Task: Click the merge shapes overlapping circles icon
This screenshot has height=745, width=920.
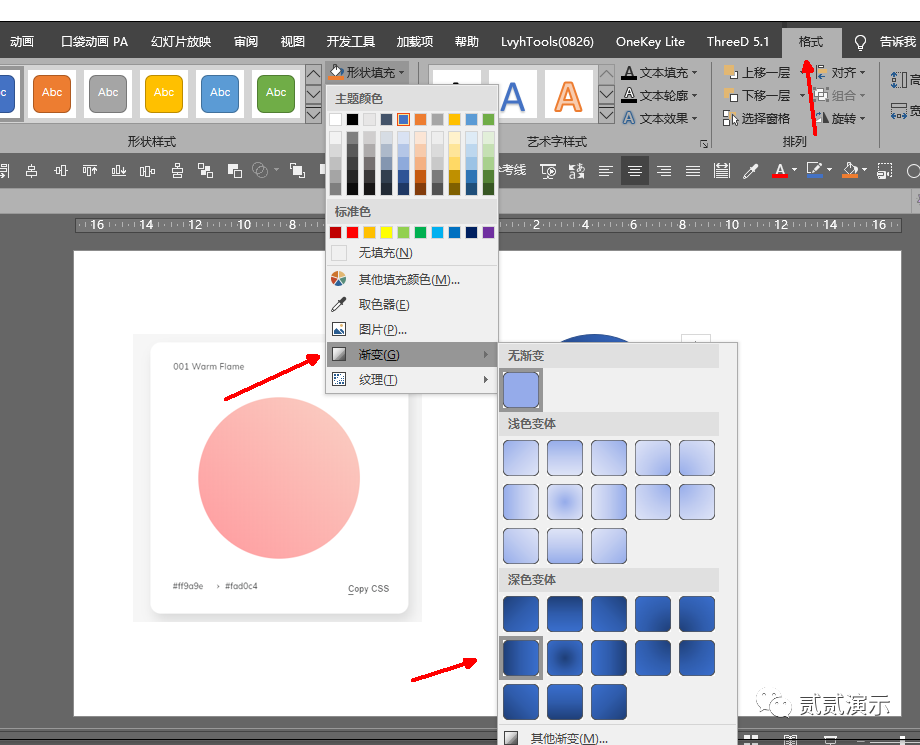Action: tap(260, 171)
